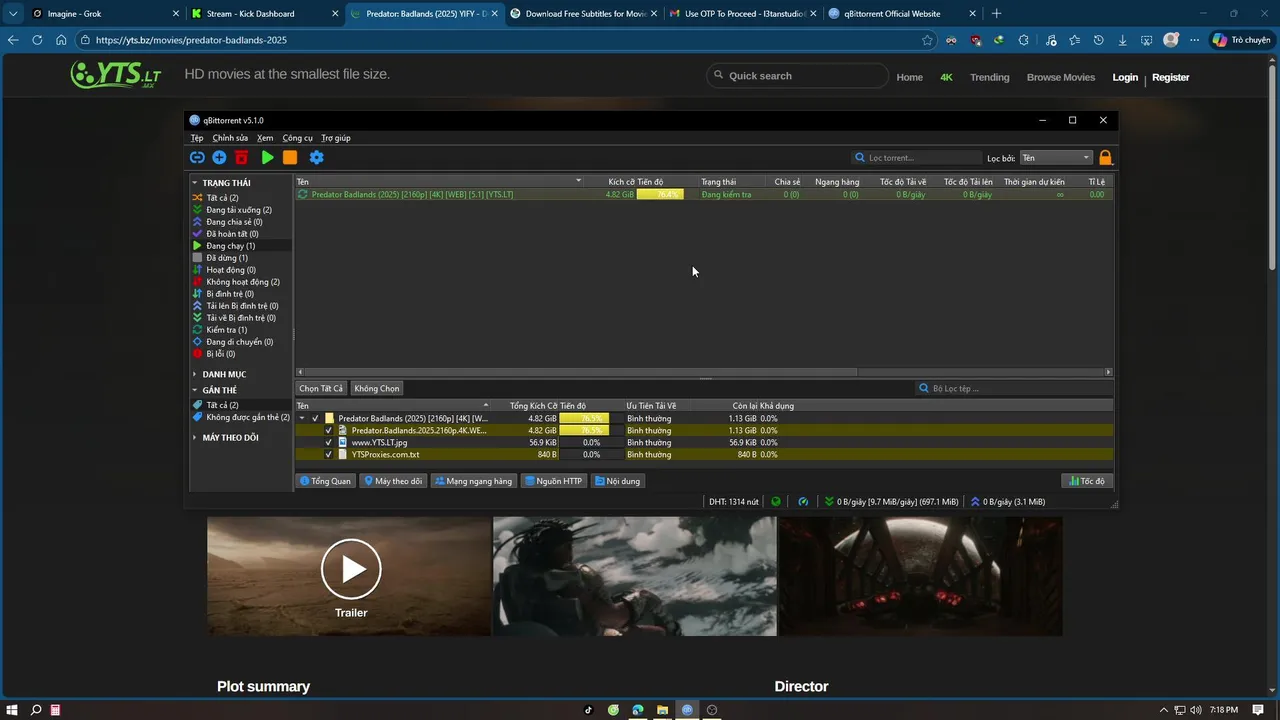Collapse the GẮN THẺ sidebar section
This screenshot has width=1280, height=720.
(x=195, y=390)
